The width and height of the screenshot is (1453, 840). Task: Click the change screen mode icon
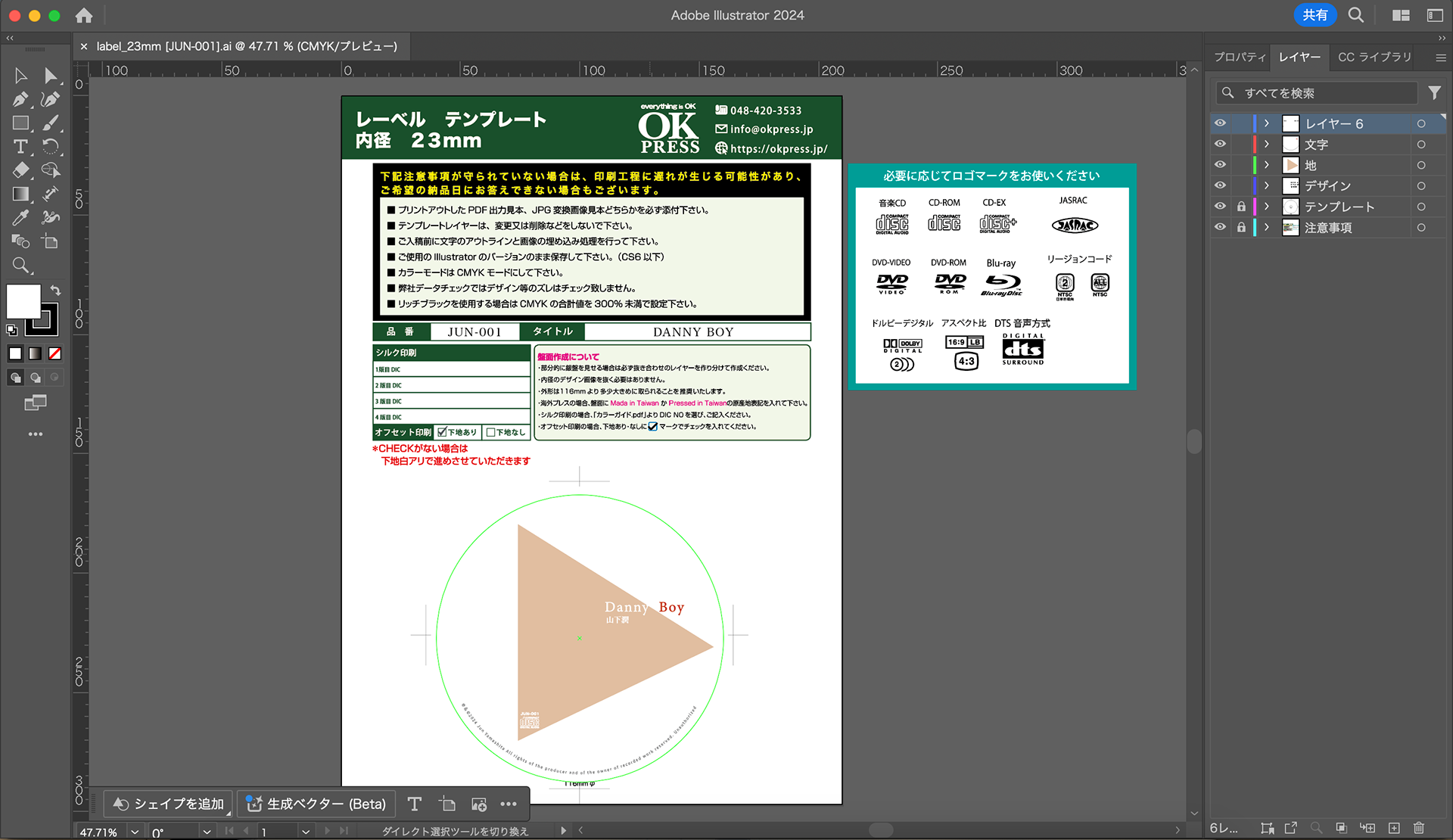[x=36, y=403]
